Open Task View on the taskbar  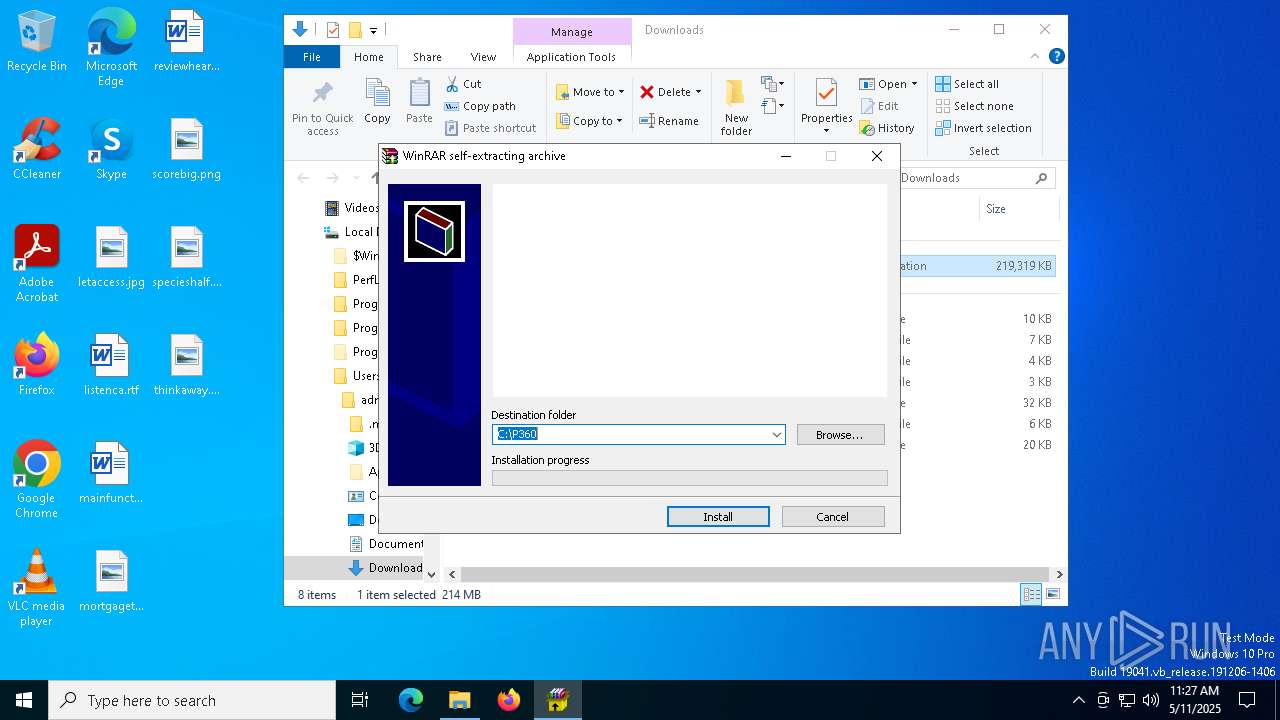(360, 700)
